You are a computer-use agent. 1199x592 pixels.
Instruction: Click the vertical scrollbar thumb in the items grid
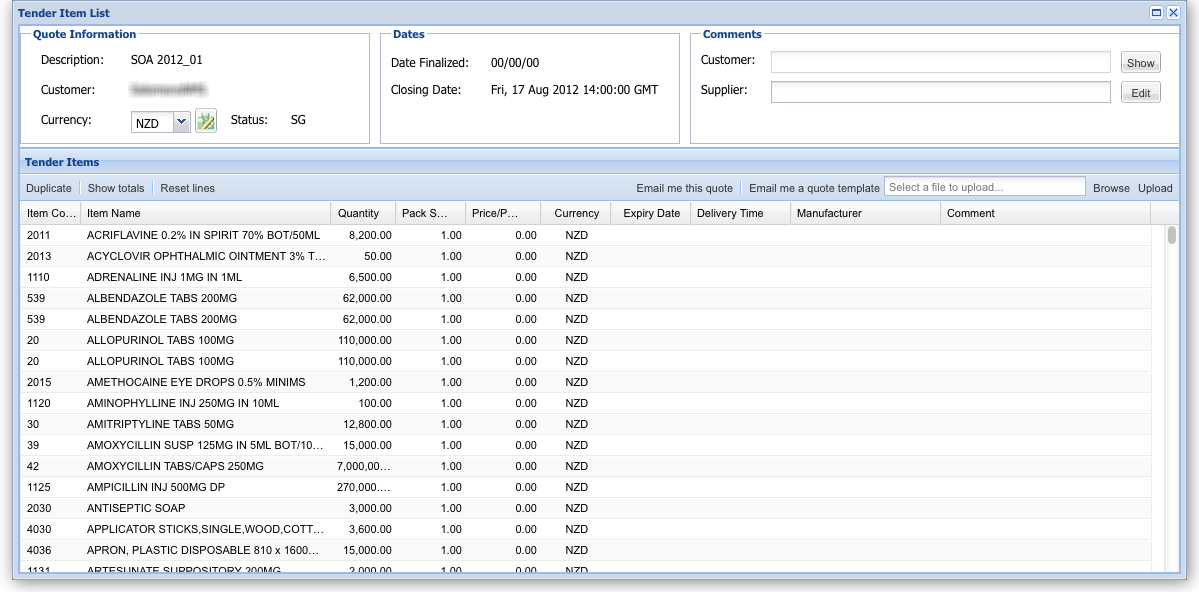click(1171, 235)
